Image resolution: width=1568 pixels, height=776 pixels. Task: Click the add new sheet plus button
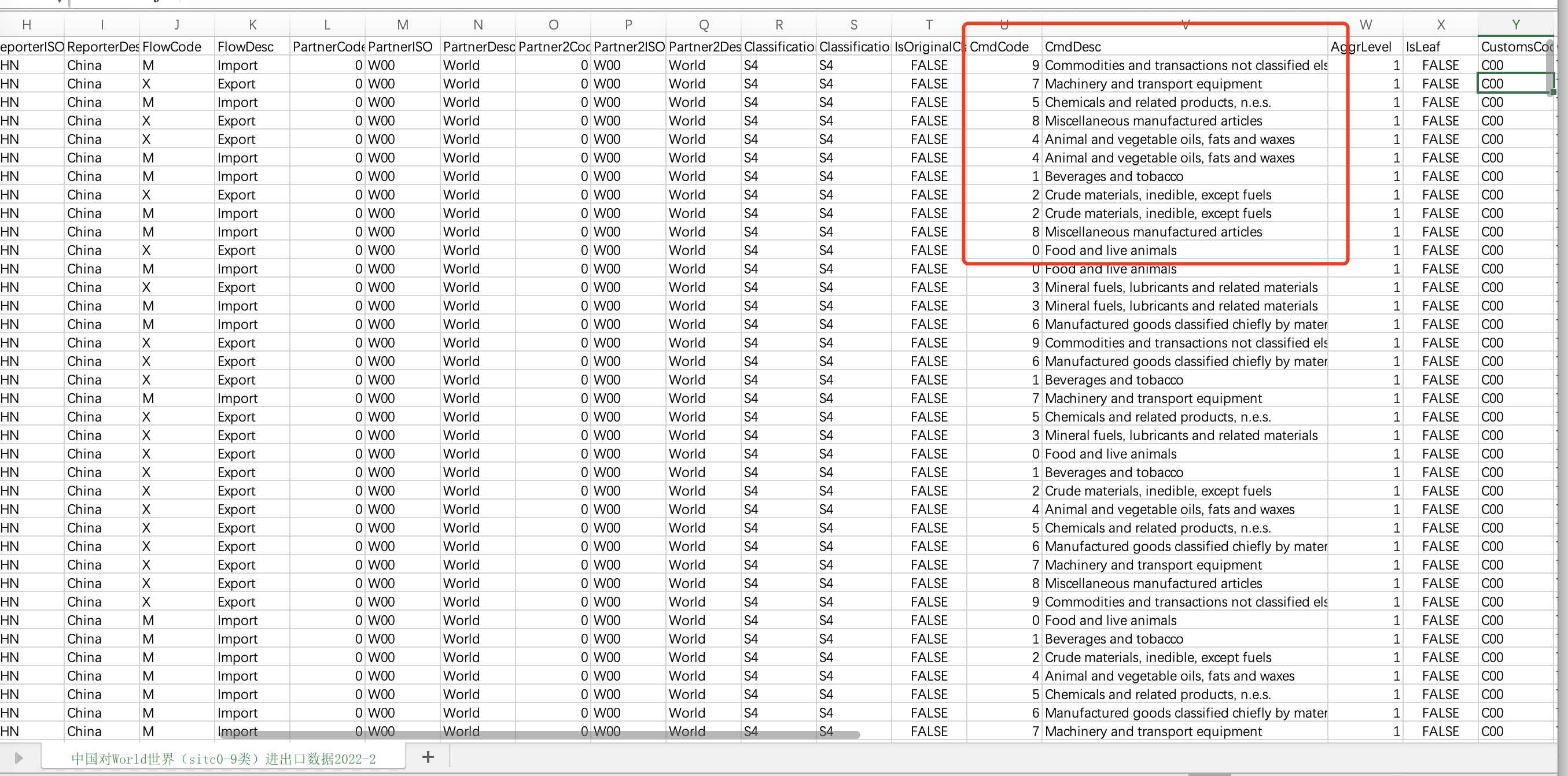click(x=428, y=757)
